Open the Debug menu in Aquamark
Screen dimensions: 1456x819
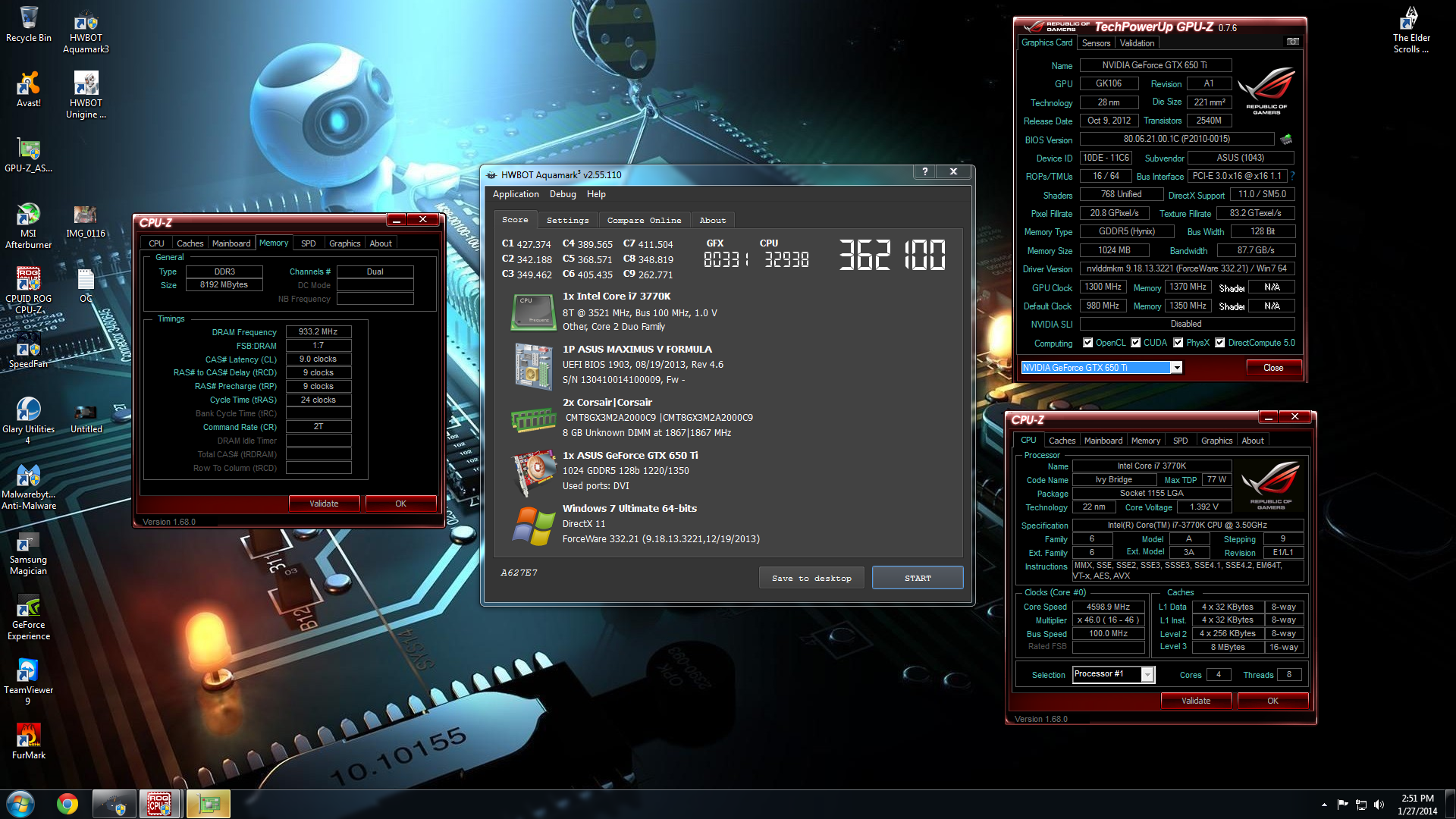[x=563, y=194]
